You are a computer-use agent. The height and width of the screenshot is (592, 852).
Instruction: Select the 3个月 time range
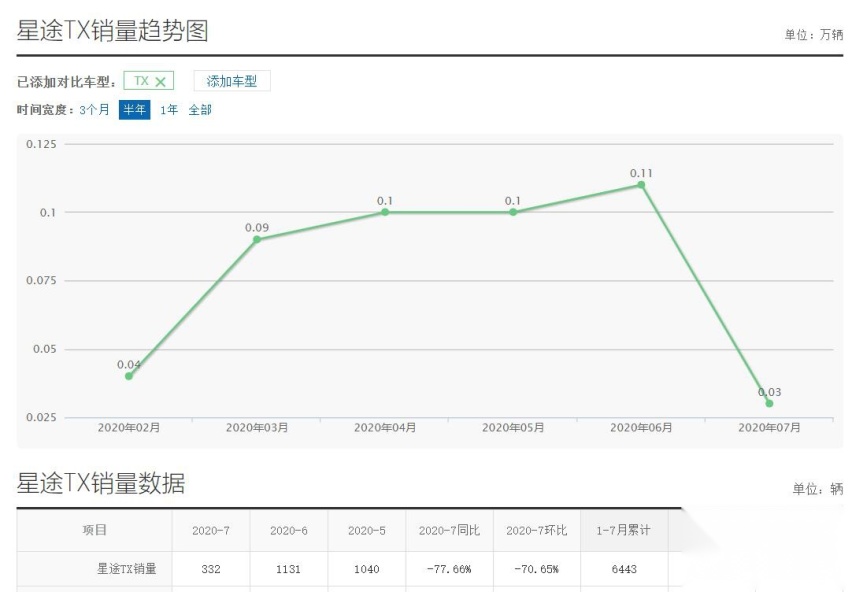pos(95,110)
